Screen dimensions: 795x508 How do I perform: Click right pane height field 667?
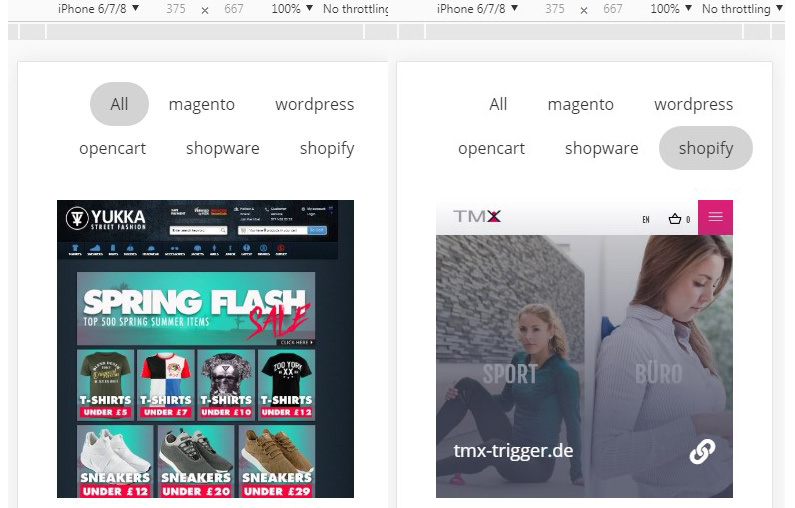pyautogui.click(x=612, y=9)
